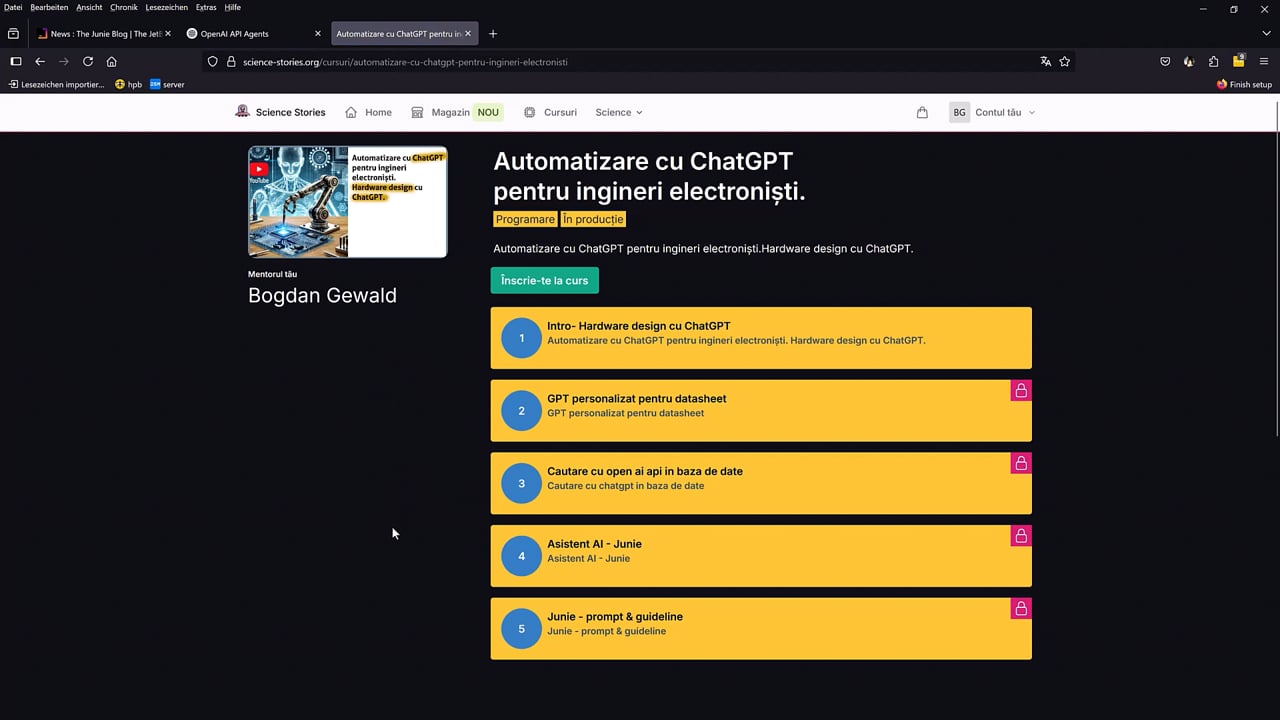Click lock icon on Asistent AI lesson
1280x720 pixels.
1021,536
